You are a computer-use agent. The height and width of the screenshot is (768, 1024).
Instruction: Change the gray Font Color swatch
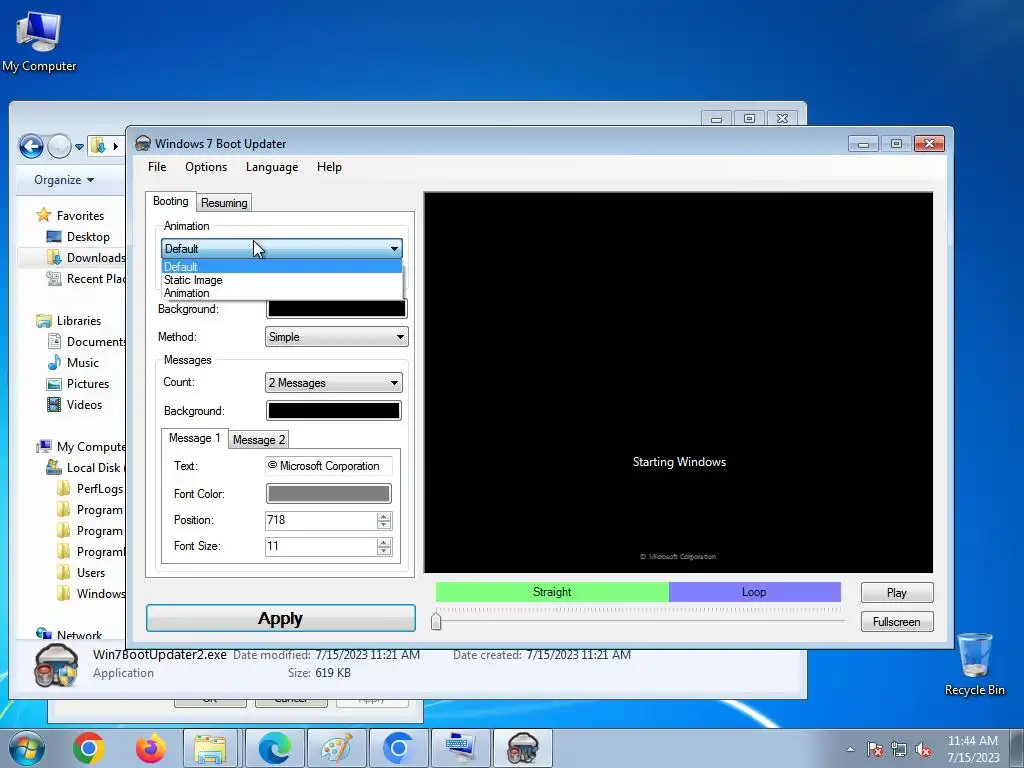(x=328, y=494)
